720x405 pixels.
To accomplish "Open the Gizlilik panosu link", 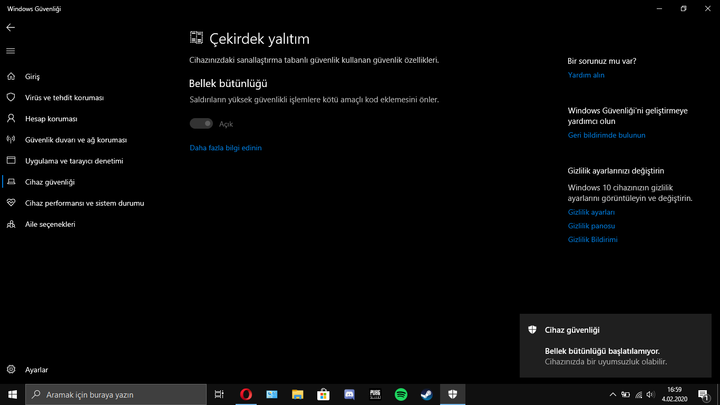I will [x=591, y=226].
